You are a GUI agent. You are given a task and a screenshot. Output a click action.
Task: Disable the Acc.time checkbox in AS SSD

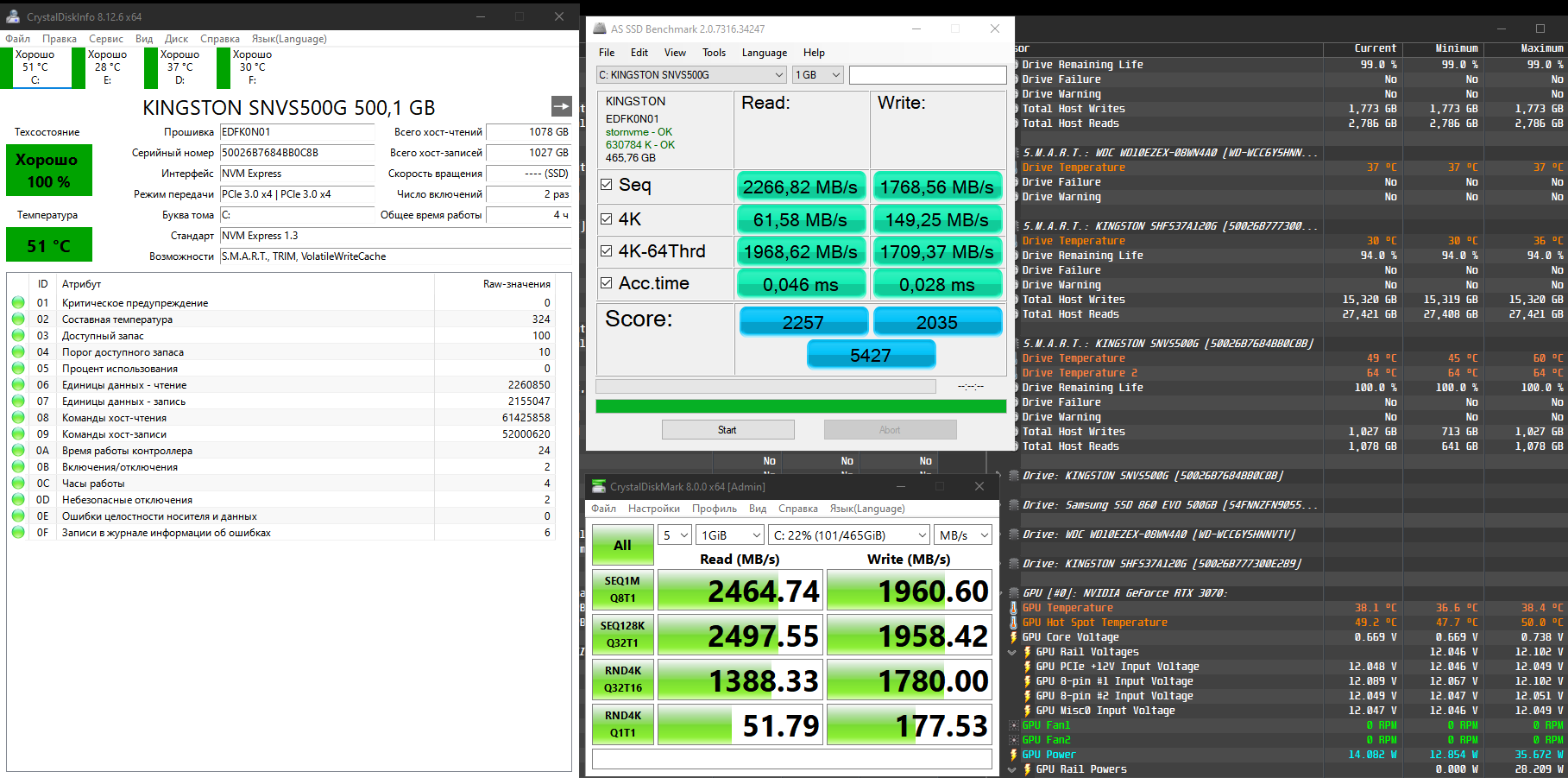[607, 283]
